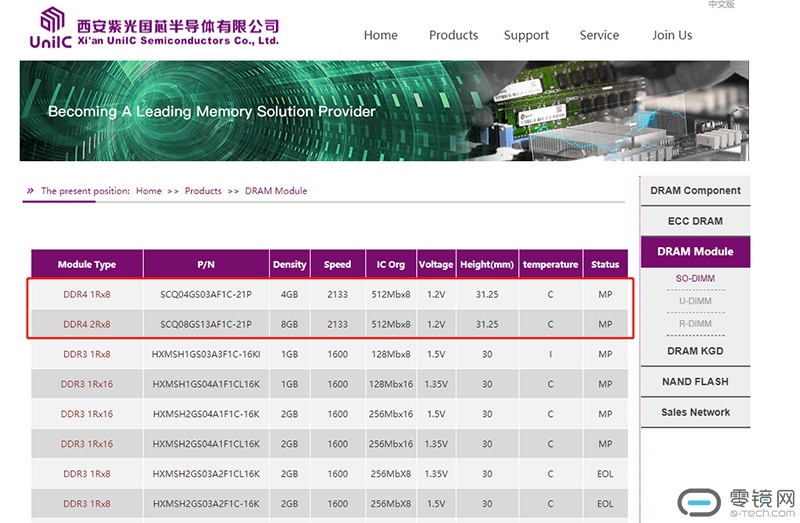
Task: Choose R-DIMM submenu item
Action: (695, 324)
